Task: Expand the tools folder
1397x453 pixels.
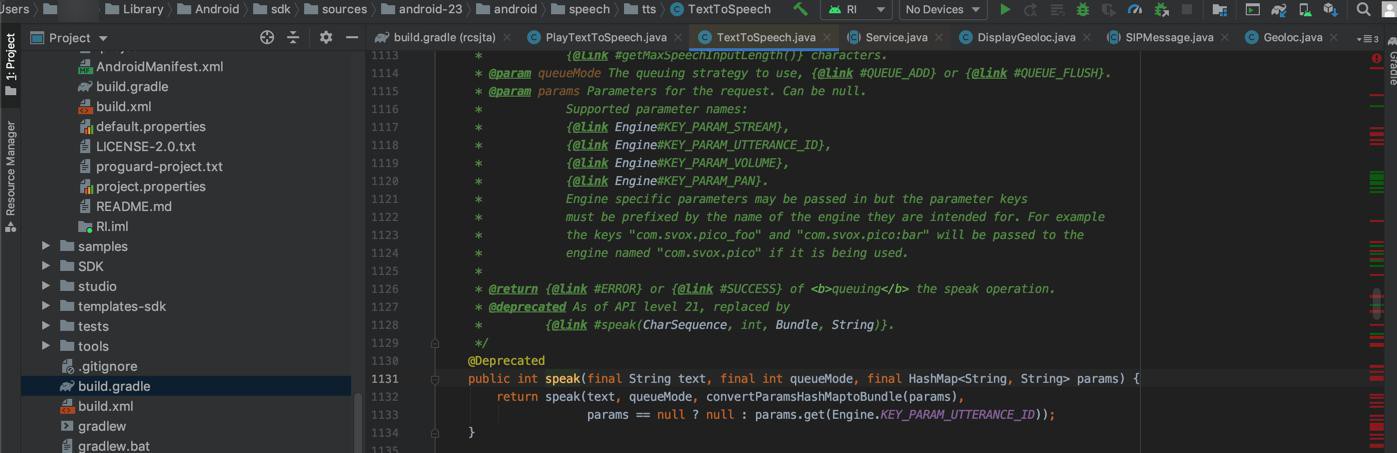Action: coord(45,346)
